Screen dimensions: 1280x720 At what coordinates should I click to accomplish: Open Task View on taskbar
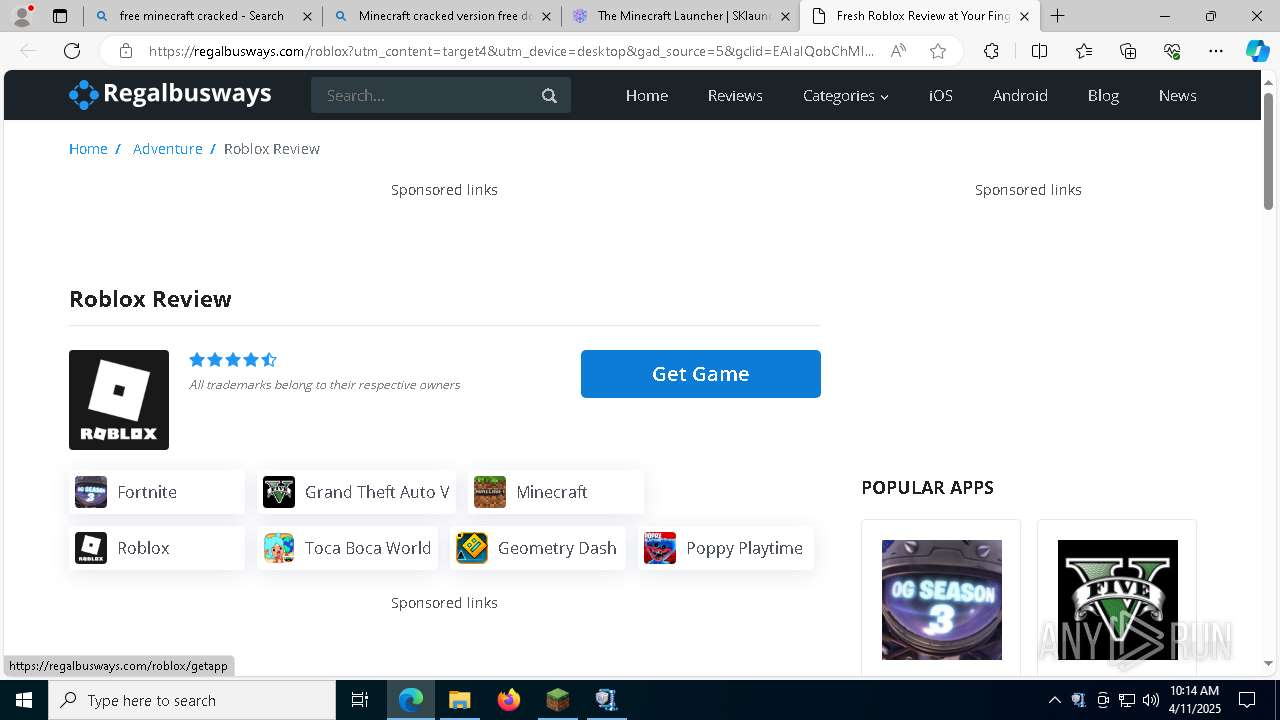pos(360,700)
